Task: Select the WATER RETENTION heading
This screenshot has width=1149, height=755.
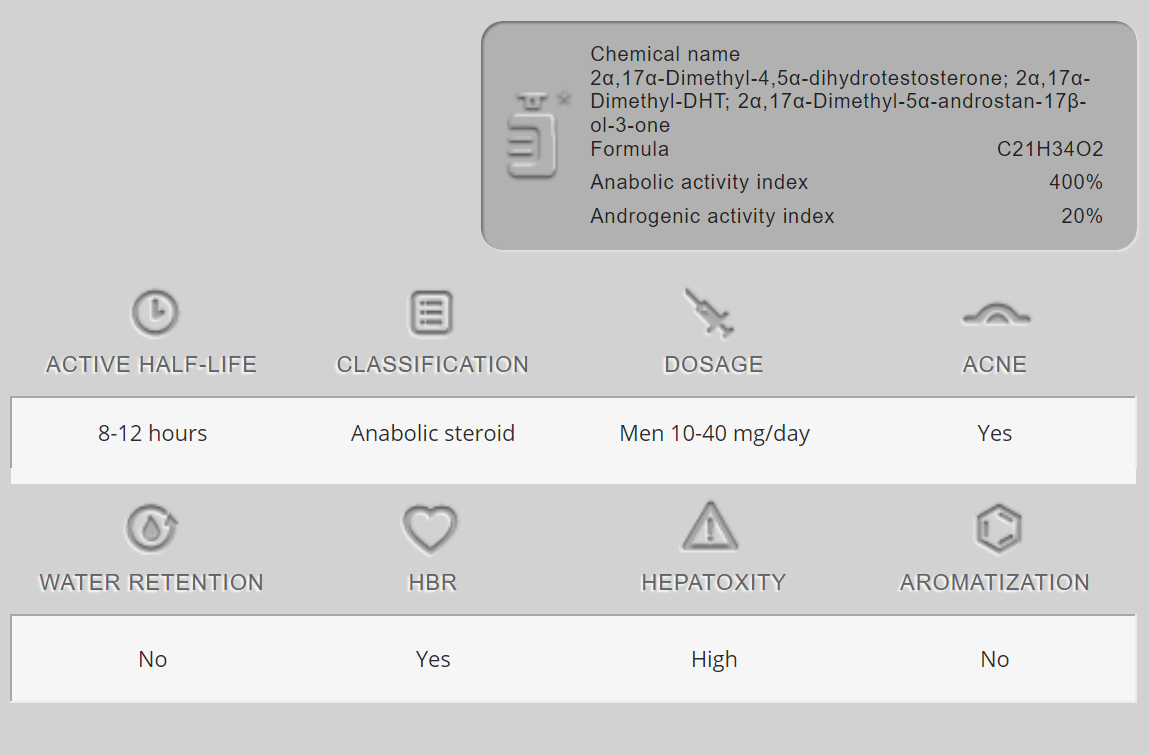Action: coord(152,583)
